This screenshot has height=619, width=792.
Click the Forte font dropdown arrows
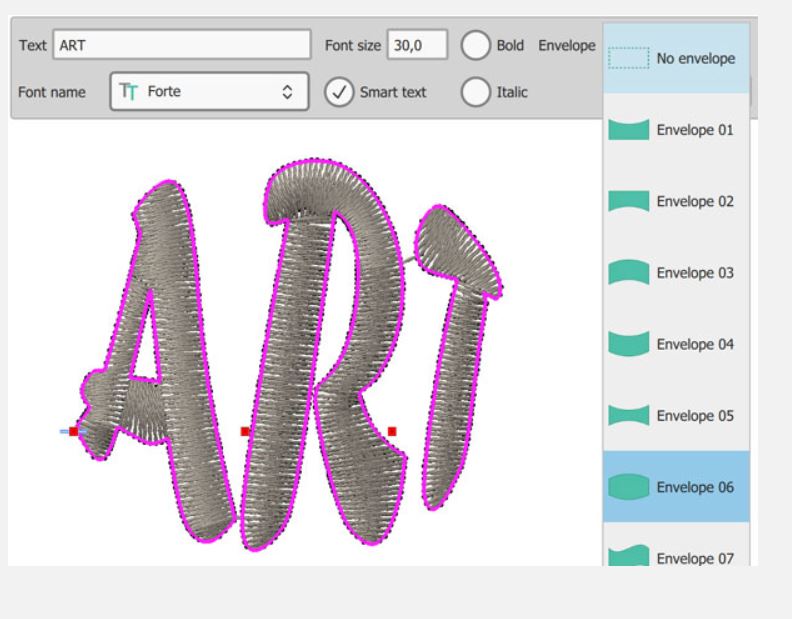coord(288,92)
